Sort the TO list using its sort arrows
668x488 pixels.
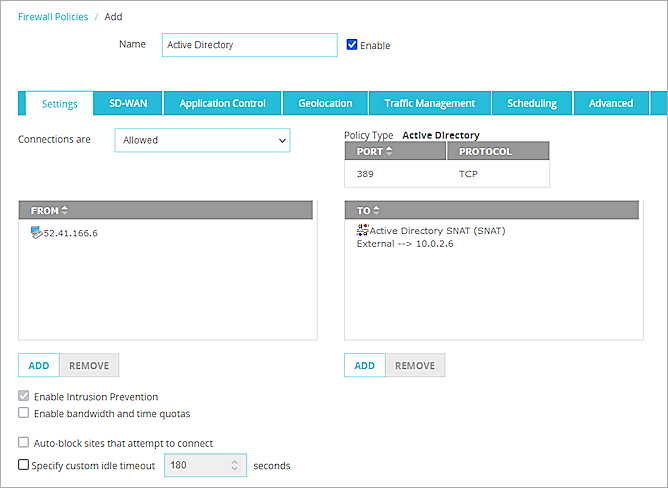pos(375,210)
